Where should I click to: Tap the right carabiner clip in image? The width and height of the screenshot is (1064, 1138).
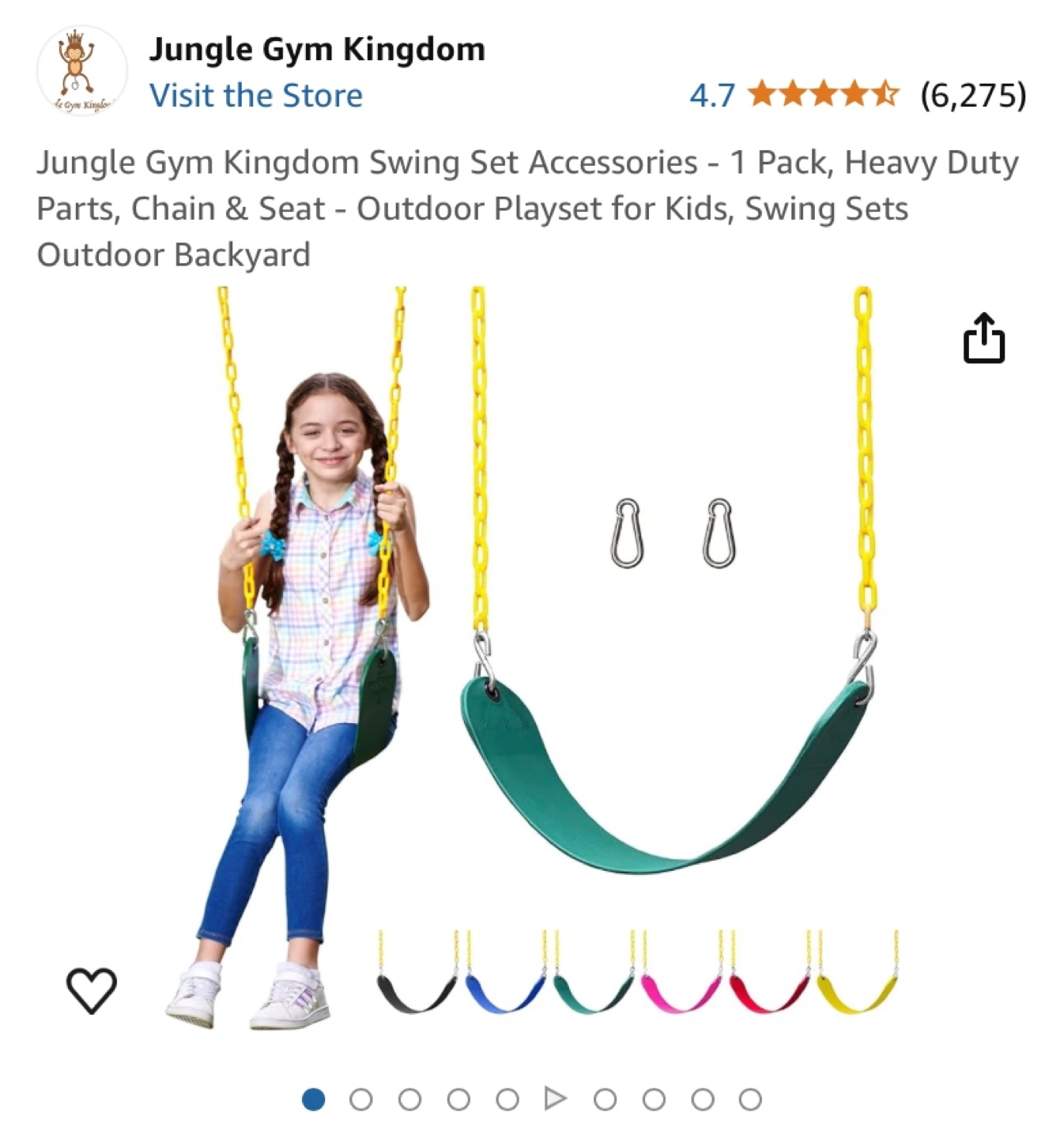click(x=719, y=533)
